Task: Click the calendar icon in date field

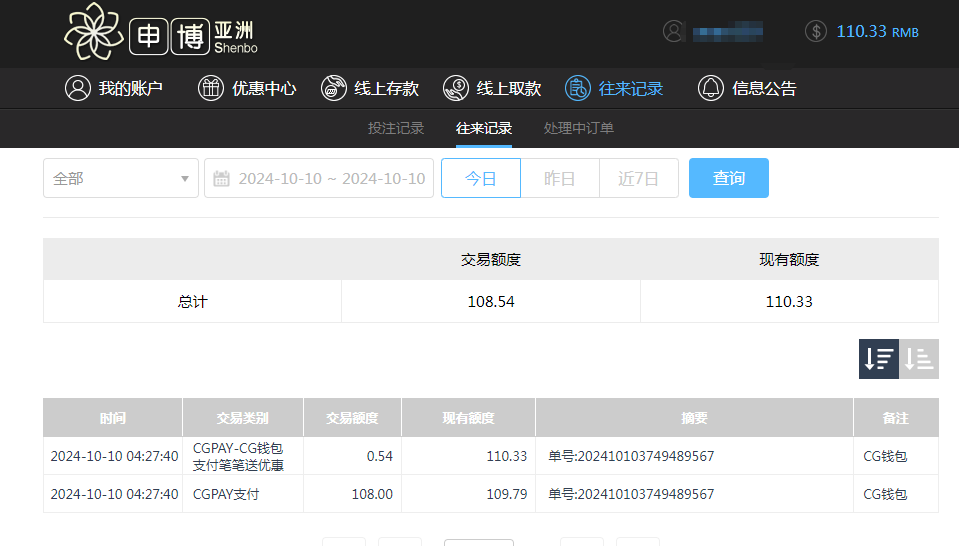Action: (x=222, y=179)
